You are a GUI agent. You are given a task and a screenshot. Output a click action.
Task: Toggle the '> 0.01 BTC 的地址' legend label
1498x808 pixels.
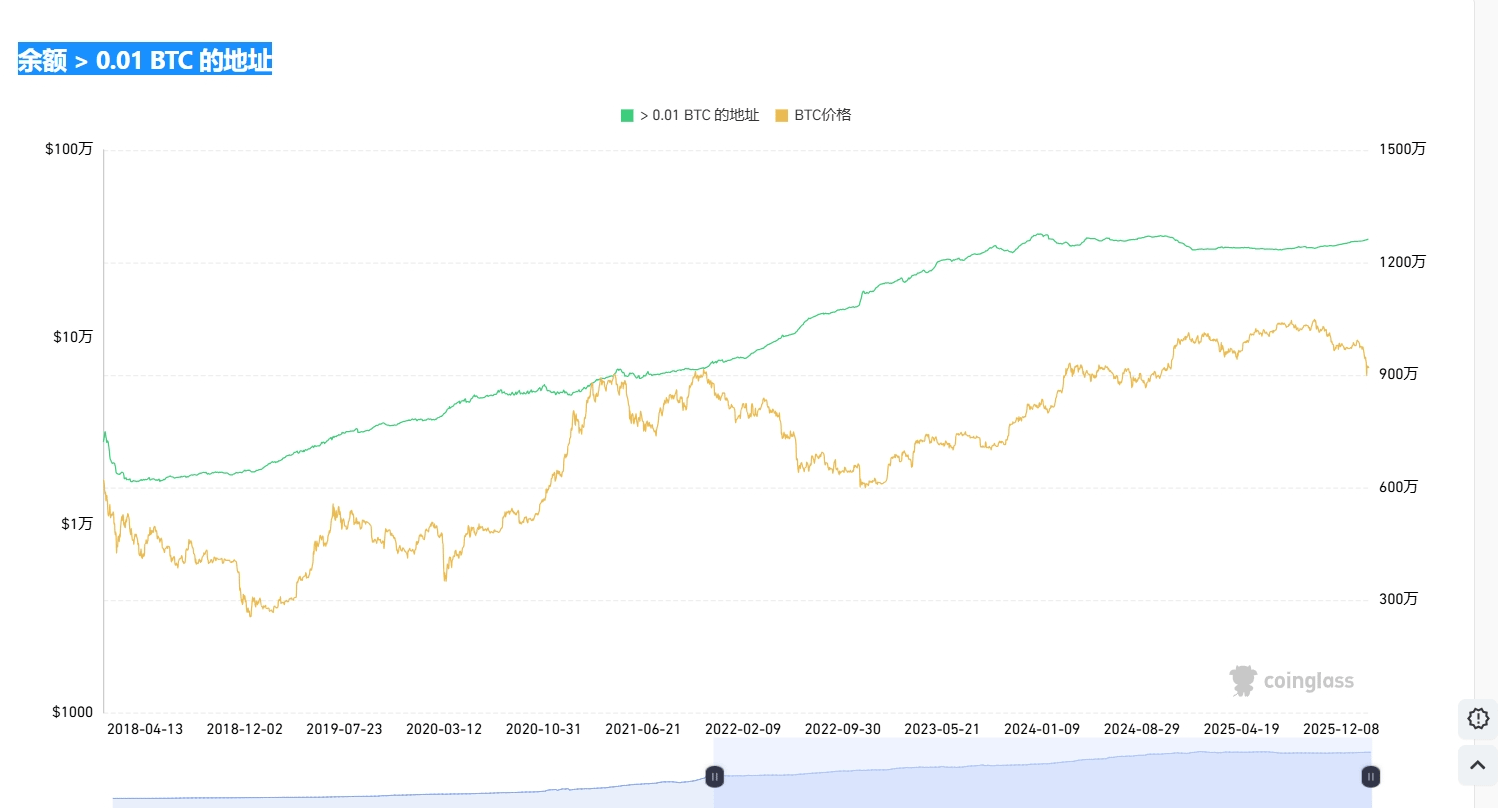[699, 115]
